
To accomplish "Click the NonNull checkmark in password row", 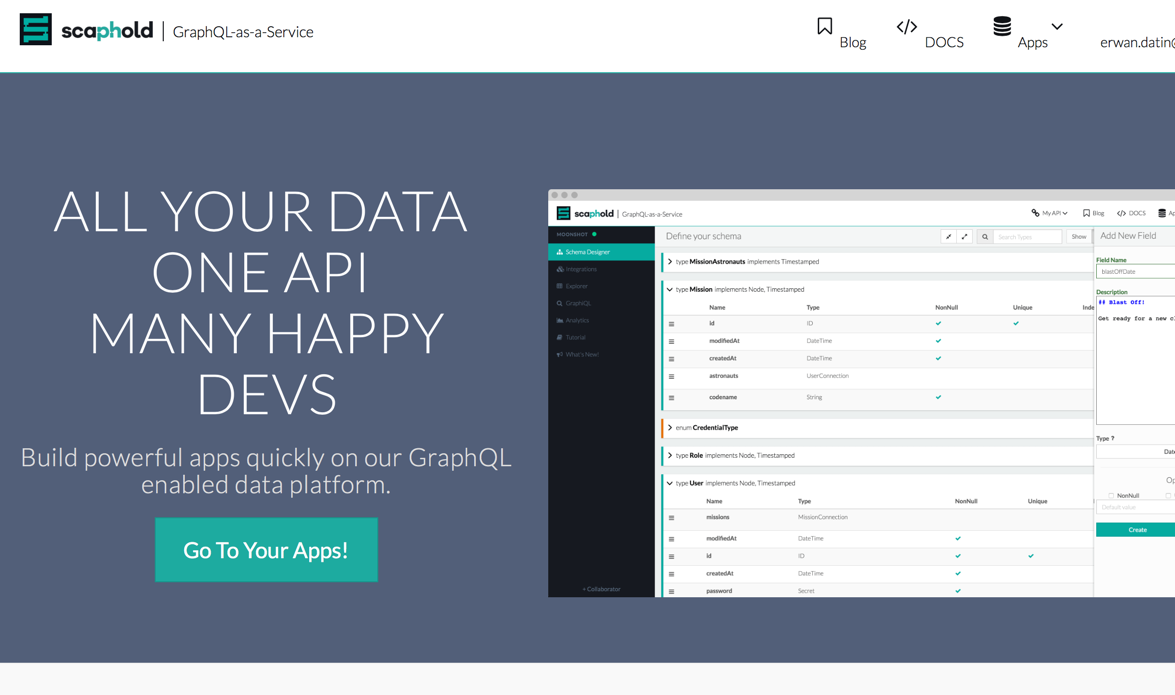I will pyautogui.click(x=958, y=591).
